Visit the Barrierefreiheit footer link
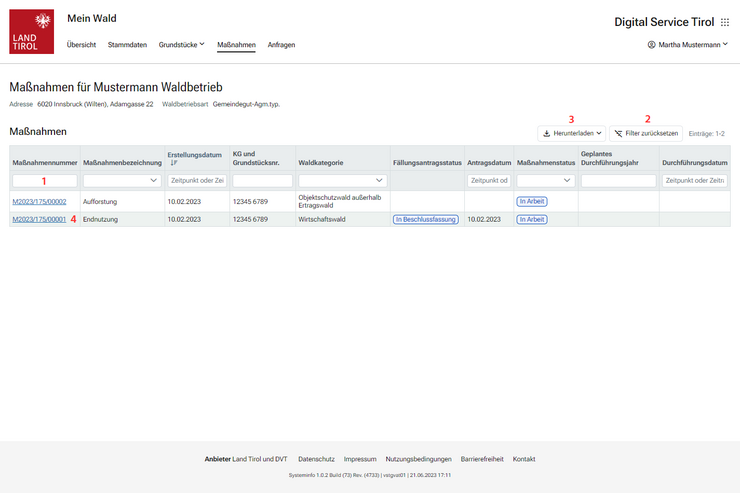The width and height of the screenshot is (740, 493). tap(482, 459)
